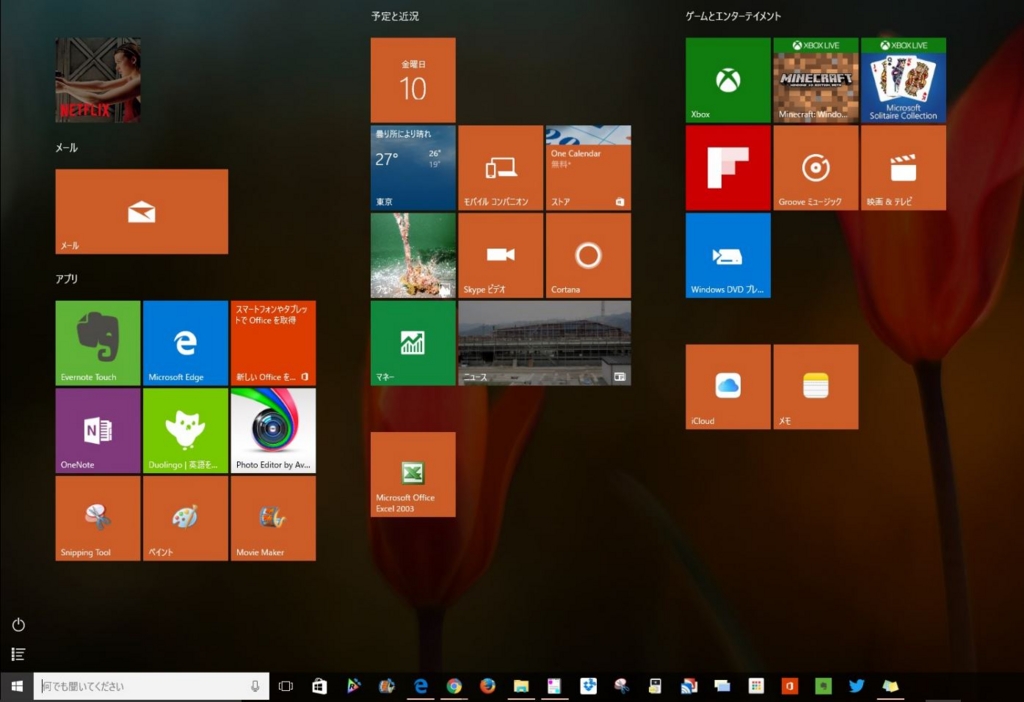
Task: Open the all apps list button
Action: [18, 654]
